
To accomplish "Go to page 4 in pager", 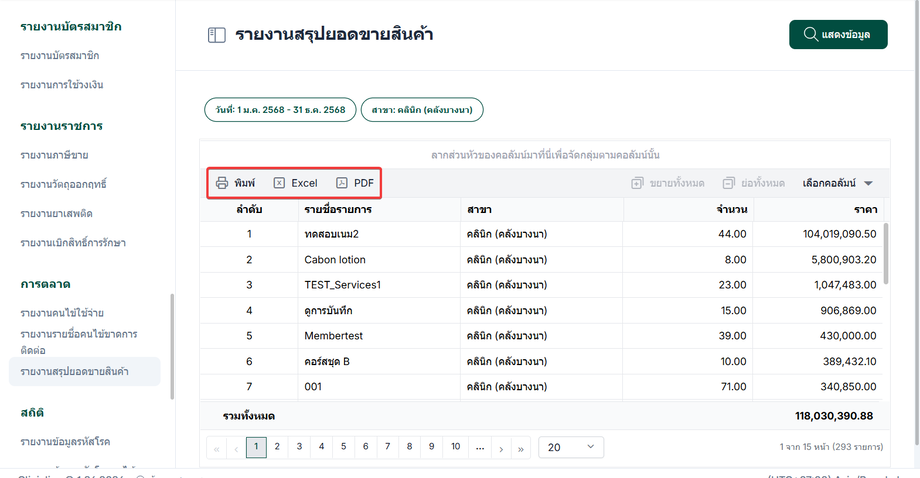I will coord(322,448).
